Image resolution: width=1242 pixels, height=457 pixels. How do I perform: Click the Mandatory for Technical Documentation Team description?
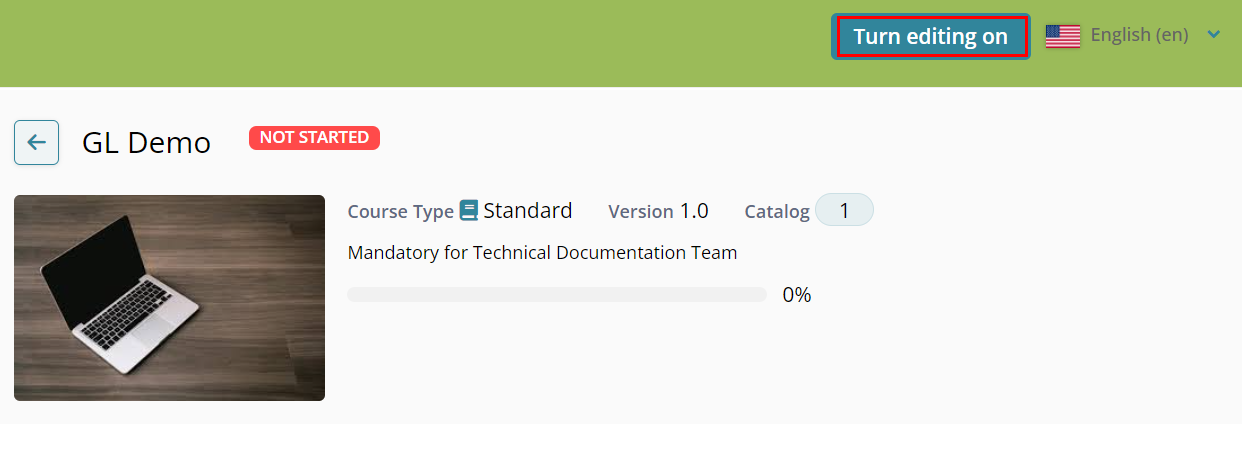pyautogui.click(x=542, y=253)
